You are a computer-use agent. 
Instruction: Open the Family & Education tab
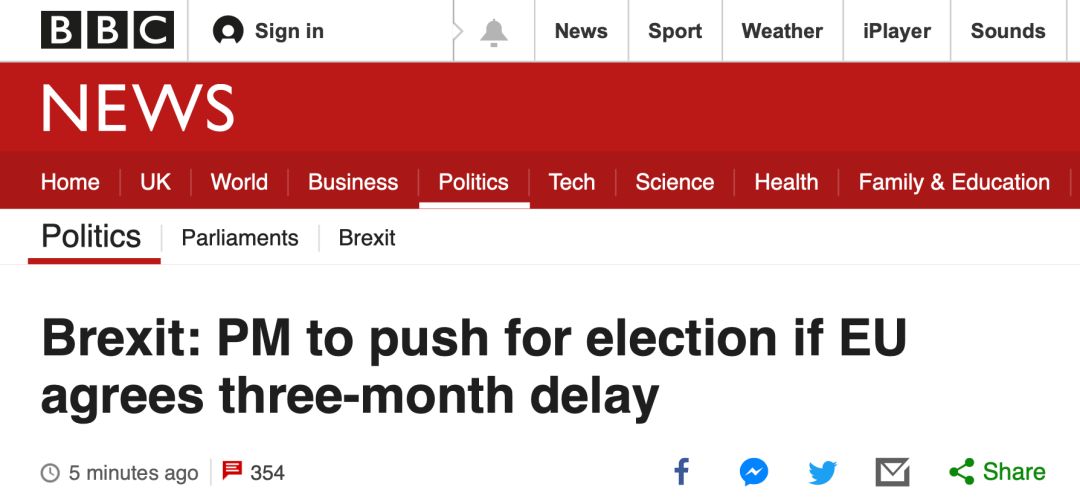tap(954, 182)
